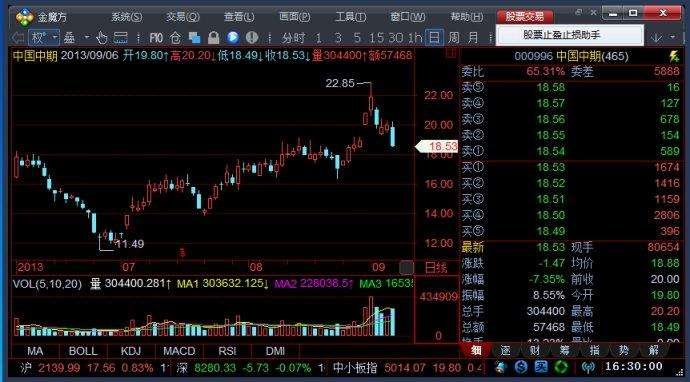The height and width of the screenshot is (382, 690).
Task: Select the 月 monthly period
Action: click(473, 38)
